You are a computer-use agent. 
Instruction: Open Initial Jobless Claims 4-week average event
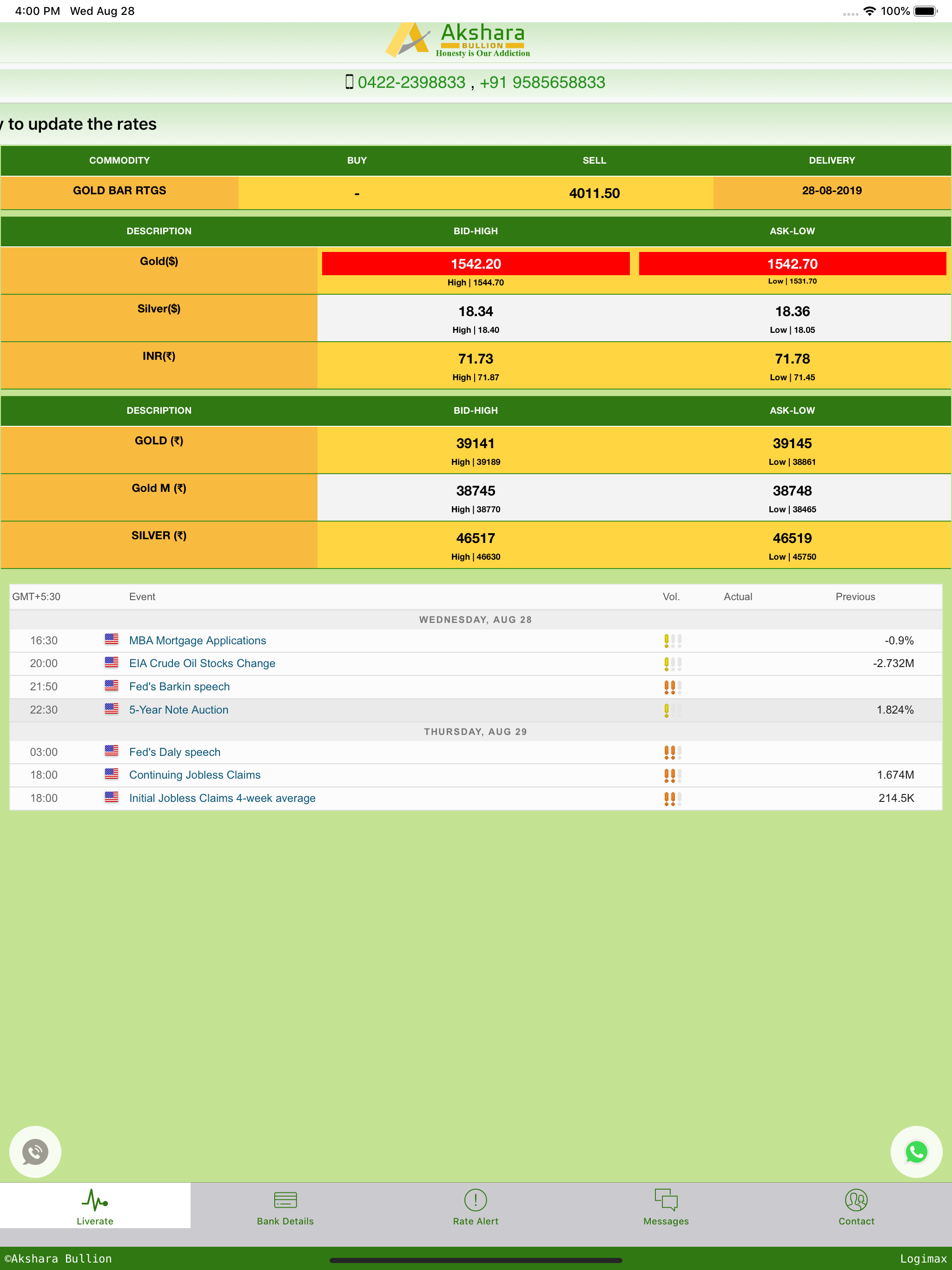(x=222, y=798)
